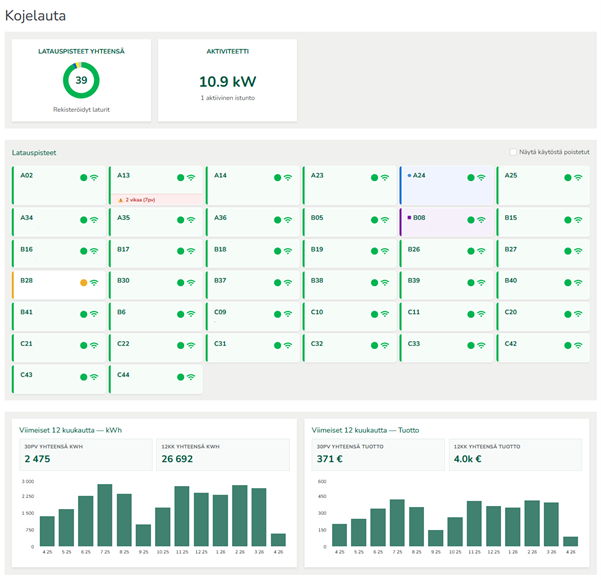
Task: Click the orange status dot on B28
Action: (x=84, y=282)
